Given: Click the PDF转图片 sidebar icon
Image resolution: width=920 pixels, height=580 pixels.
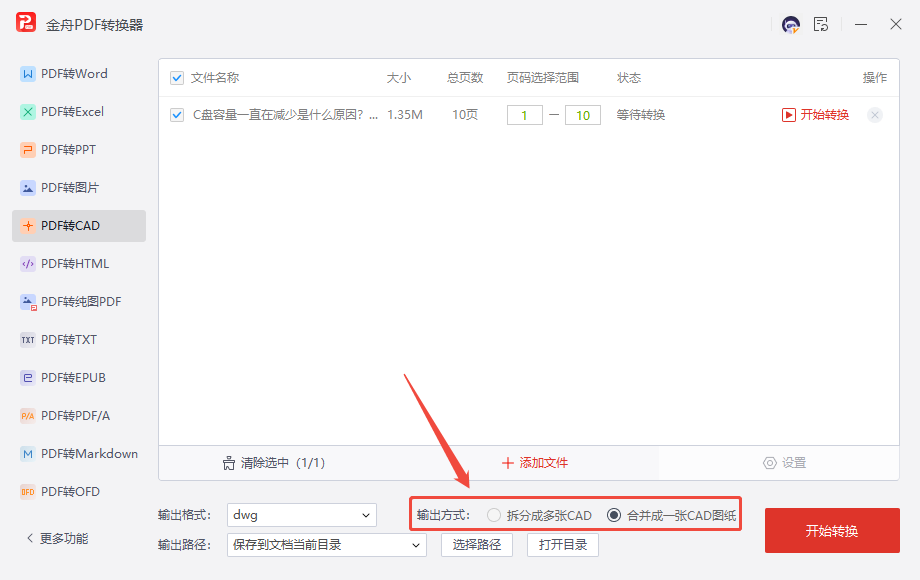Looking at the screenshot, I should (28, 188).
